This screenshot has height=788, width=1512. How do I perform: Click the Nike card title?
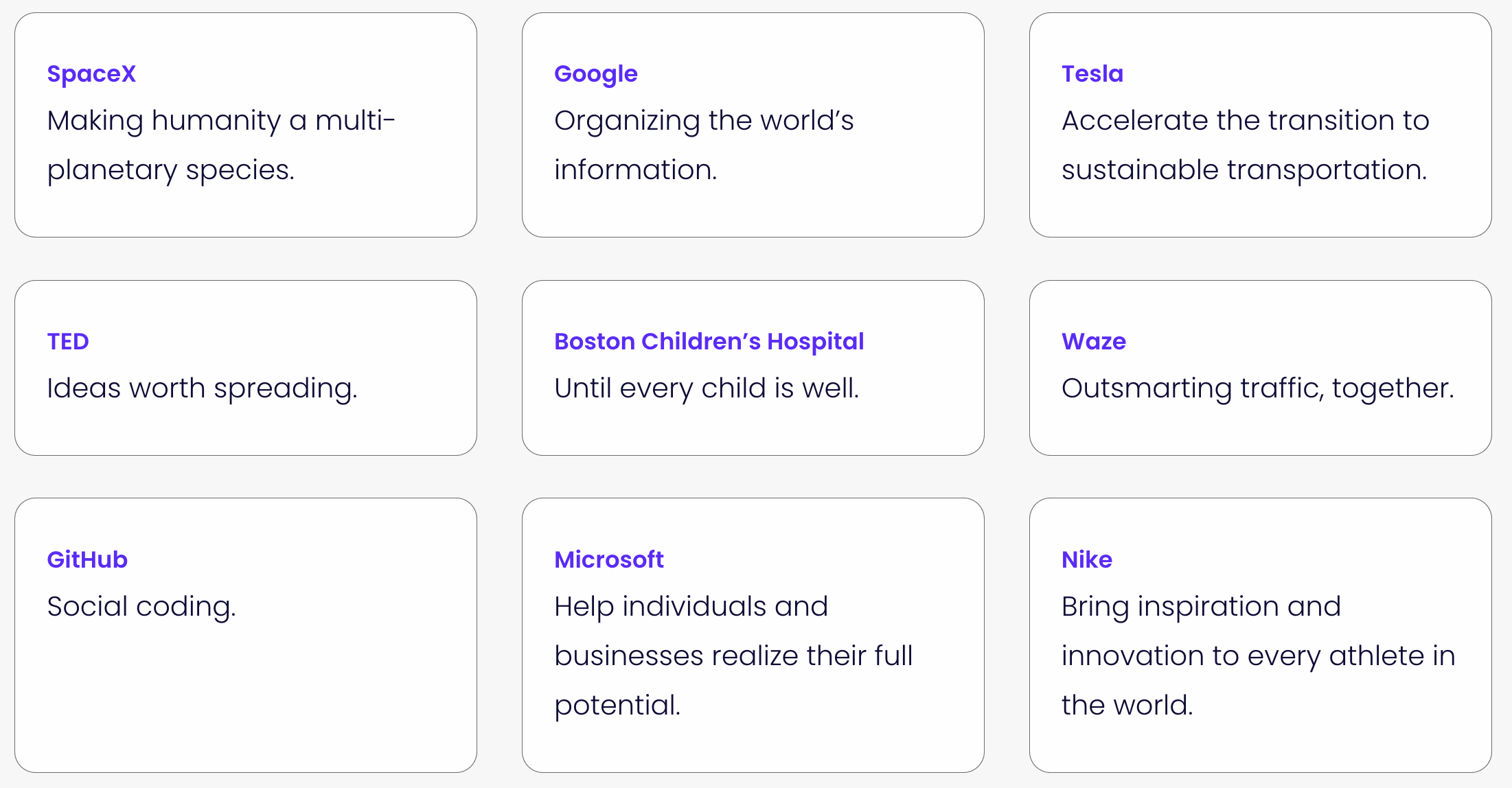click(x=1087, y=559)
